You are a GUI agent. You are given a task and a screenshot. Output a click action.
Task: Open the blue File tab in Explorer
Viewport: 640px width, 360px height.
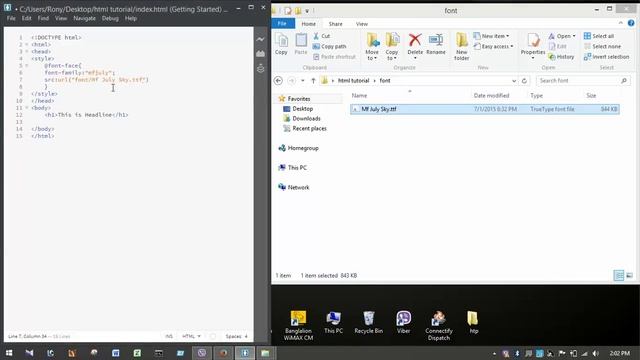(x=282, y=24)
